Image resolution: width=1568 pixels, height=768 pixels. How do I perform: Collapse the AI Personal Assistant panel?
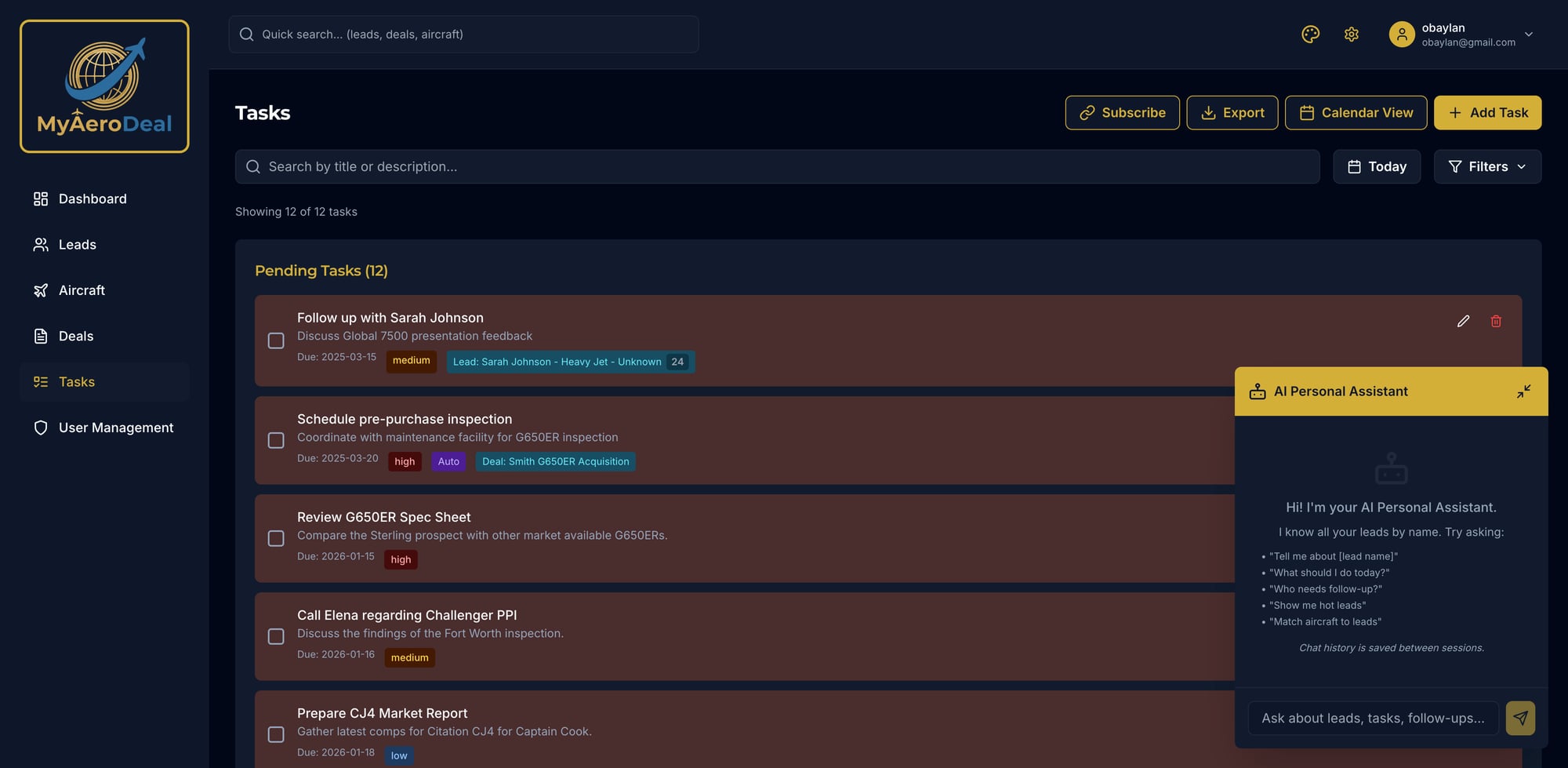(1524, 391)
